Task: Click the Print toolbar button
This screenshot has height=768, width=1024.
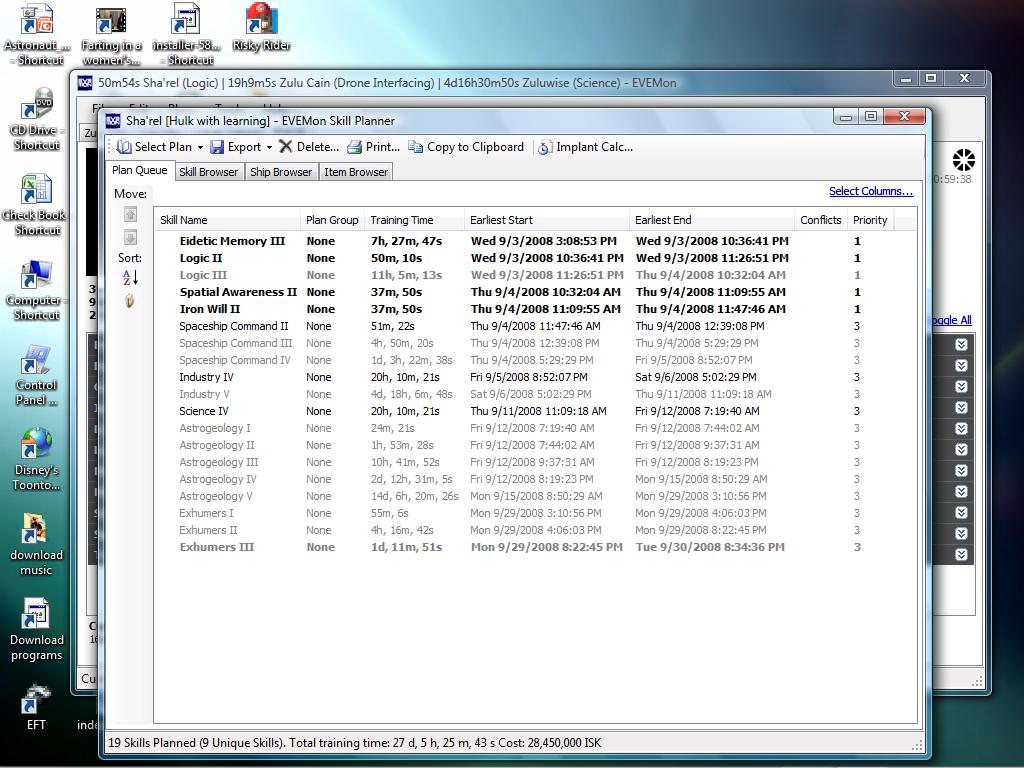Action: tap(373, 147)
